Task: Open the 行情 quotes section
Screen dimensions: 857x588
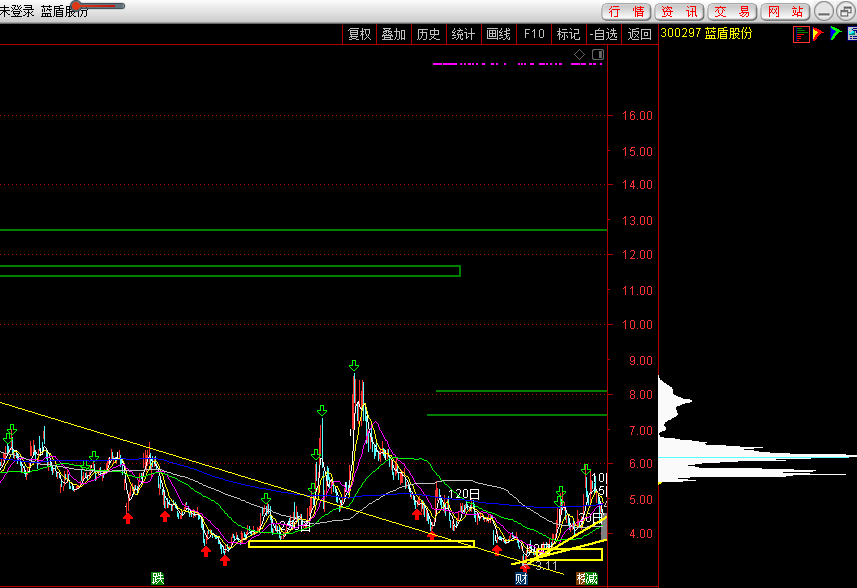Action: click(626, 11)
